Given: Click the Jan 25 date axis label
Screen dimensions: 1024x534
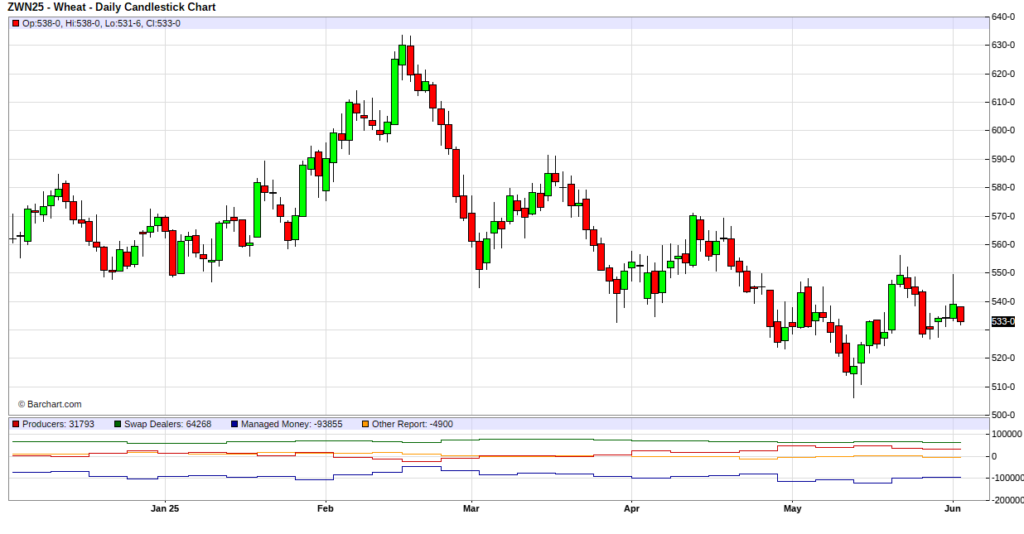Looking at the screenshot, I should pyautogui.click(x=165, y=510).
